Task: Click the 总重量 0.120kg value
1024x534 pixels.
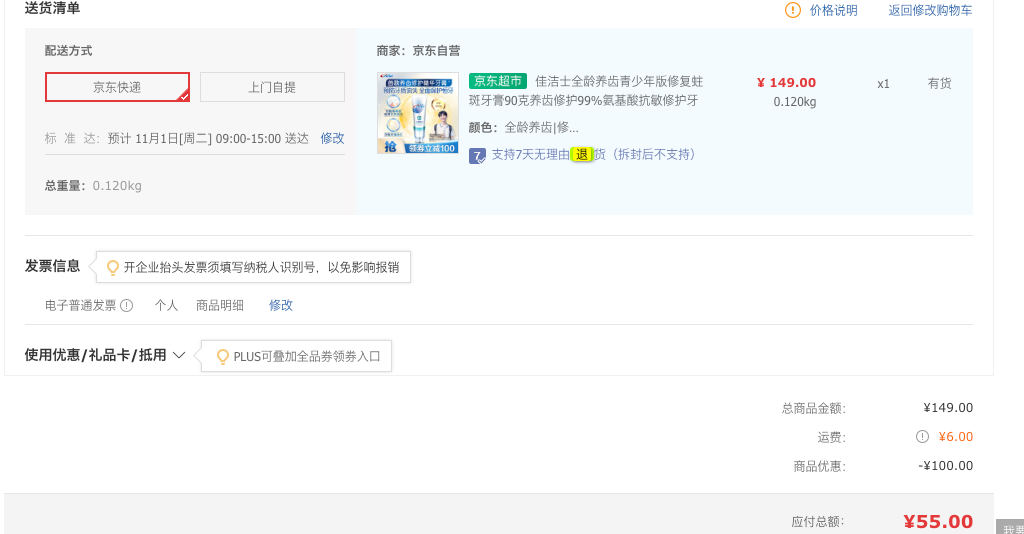Action: coord(117,186)
